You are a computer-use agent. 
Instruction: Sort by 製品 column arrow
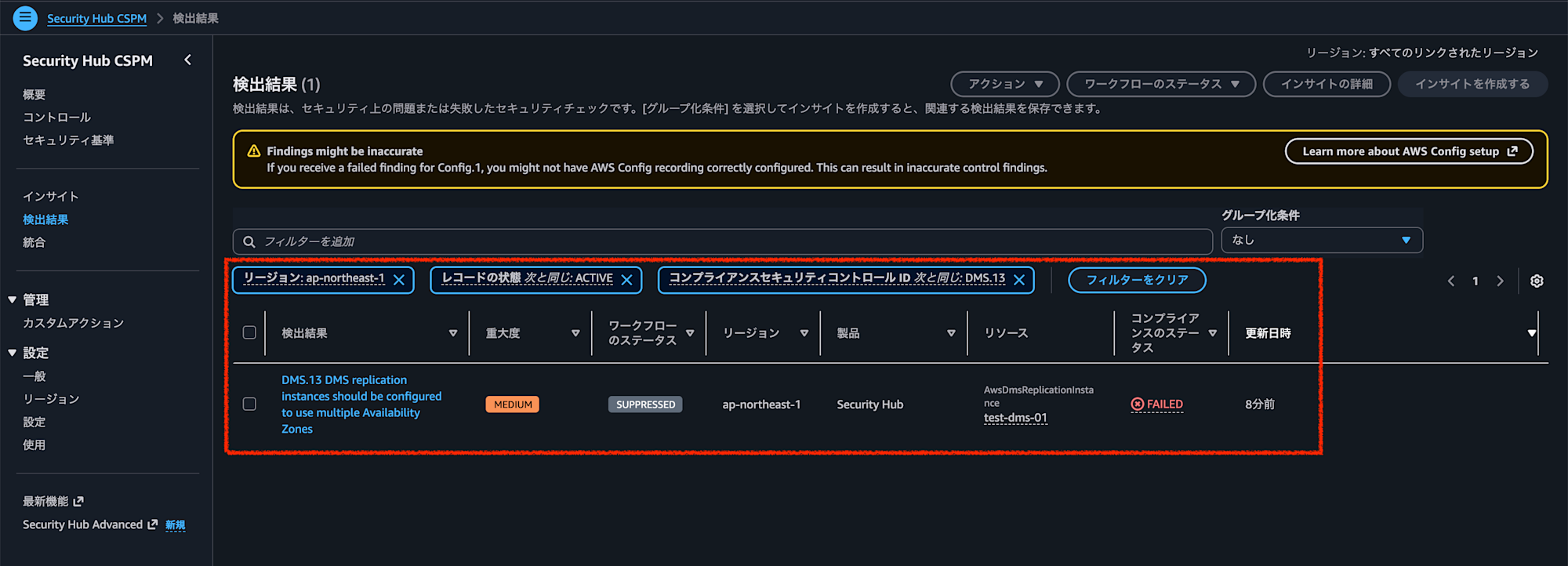point(951,333)
